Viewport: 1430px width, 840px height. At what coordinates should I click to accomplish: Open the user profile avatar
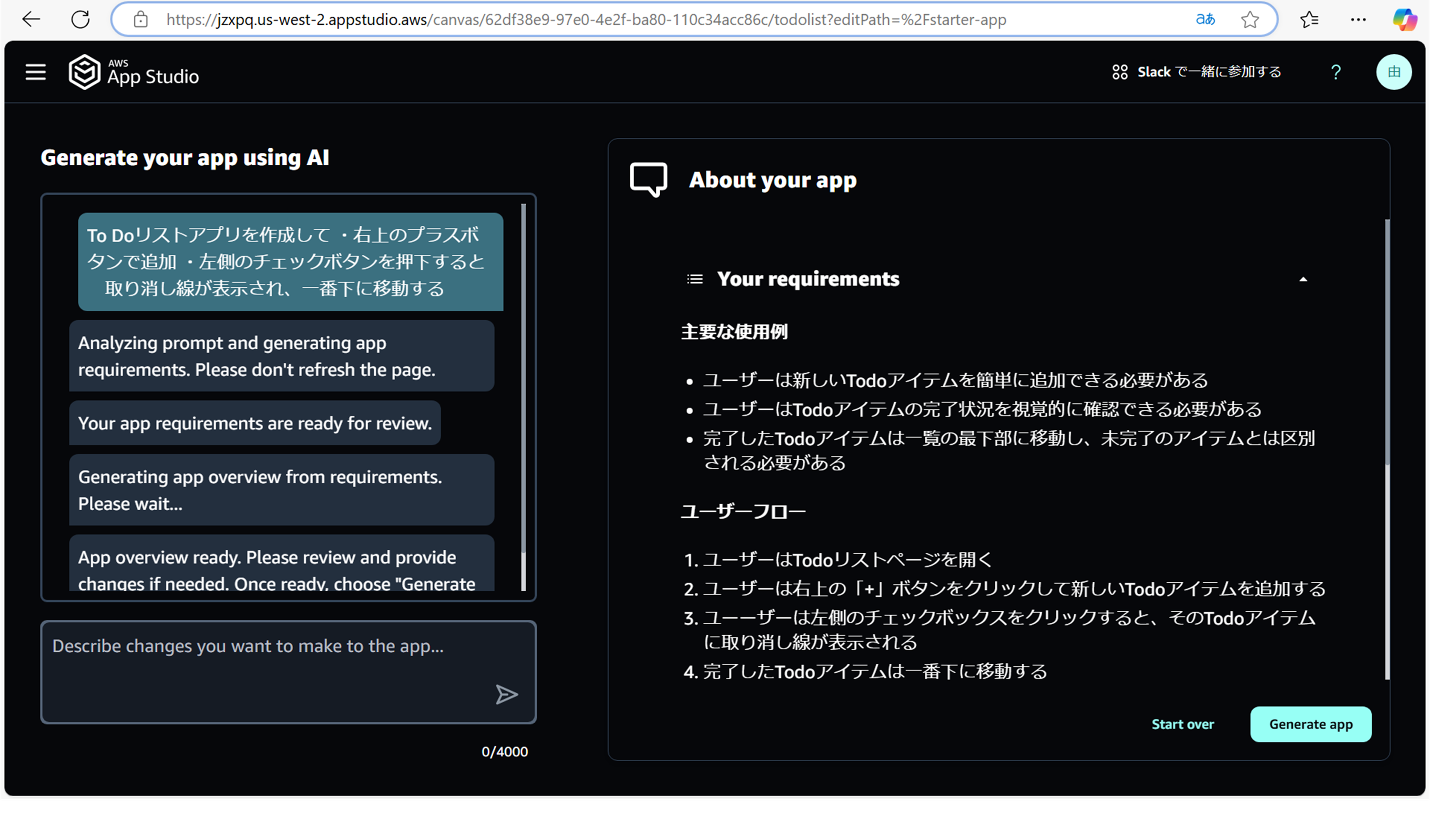[x=1393, y=72]
